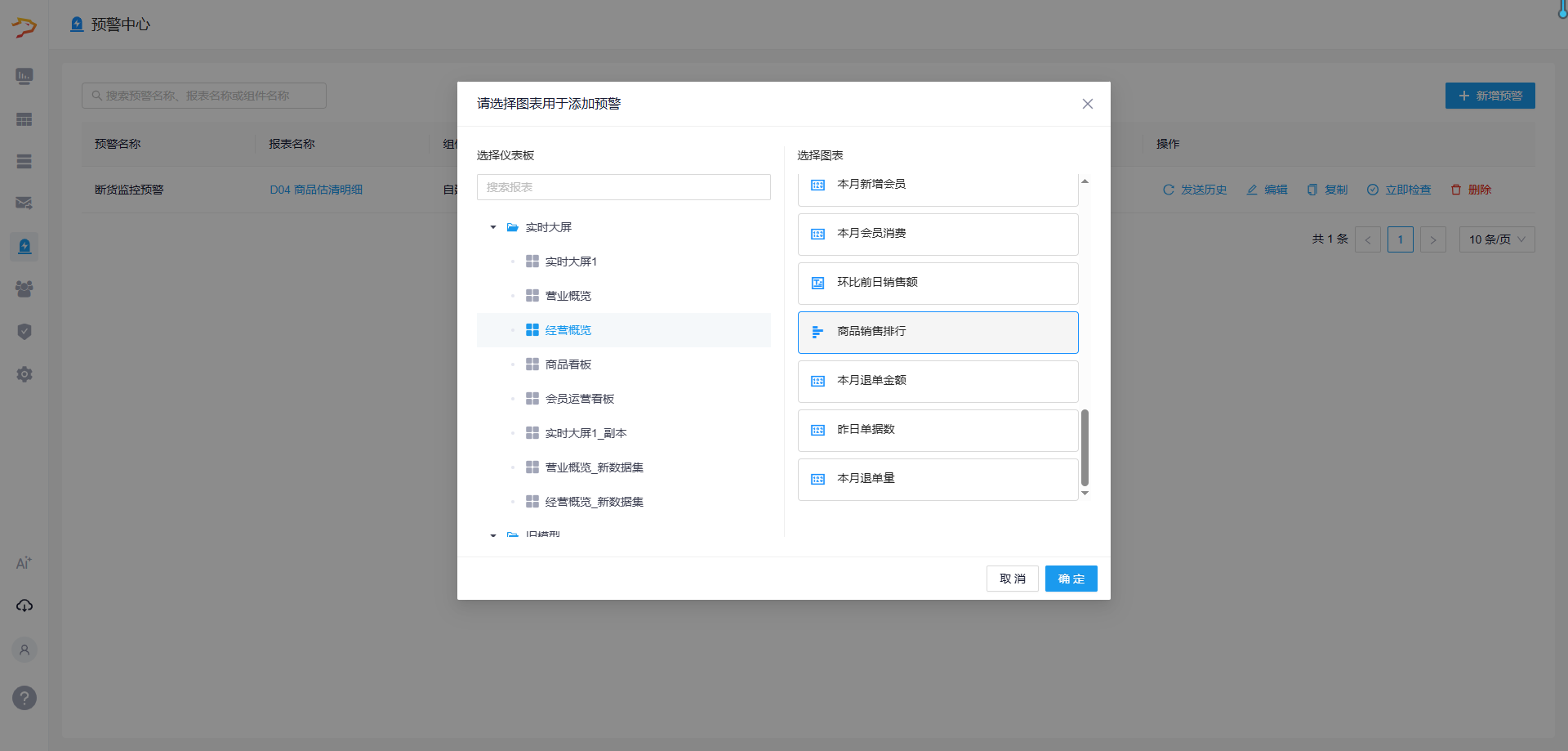Screen dimensions: 1568x751
Task: Select the 环比前日销售额 chart card
Action: [x=938, y=283]
